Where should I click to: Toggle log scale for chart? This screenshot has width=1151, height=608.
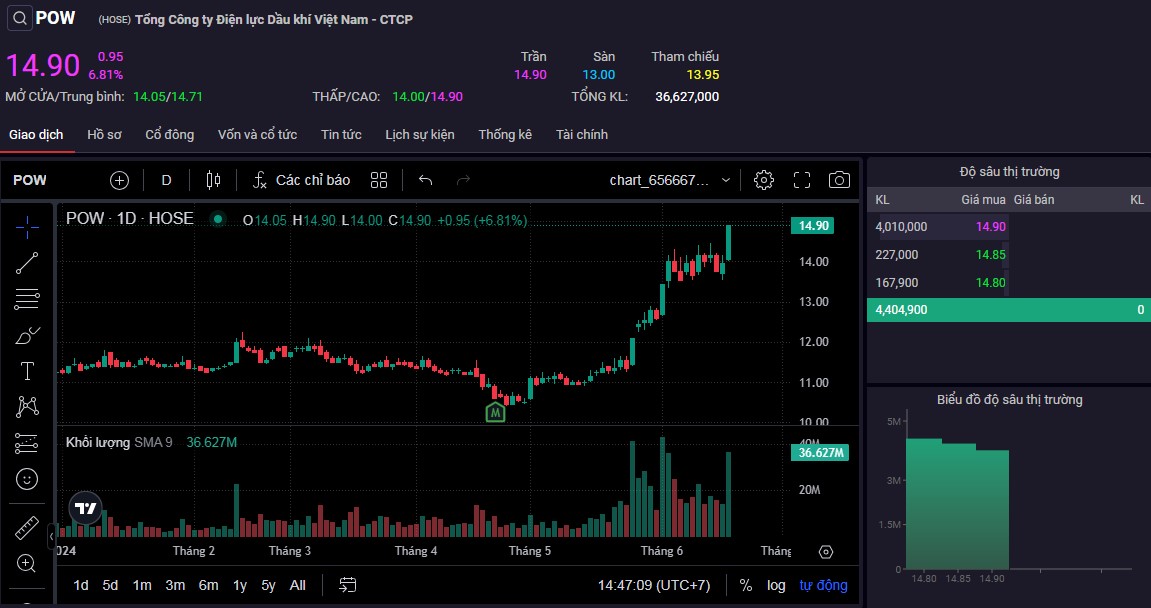coord(776,585)
